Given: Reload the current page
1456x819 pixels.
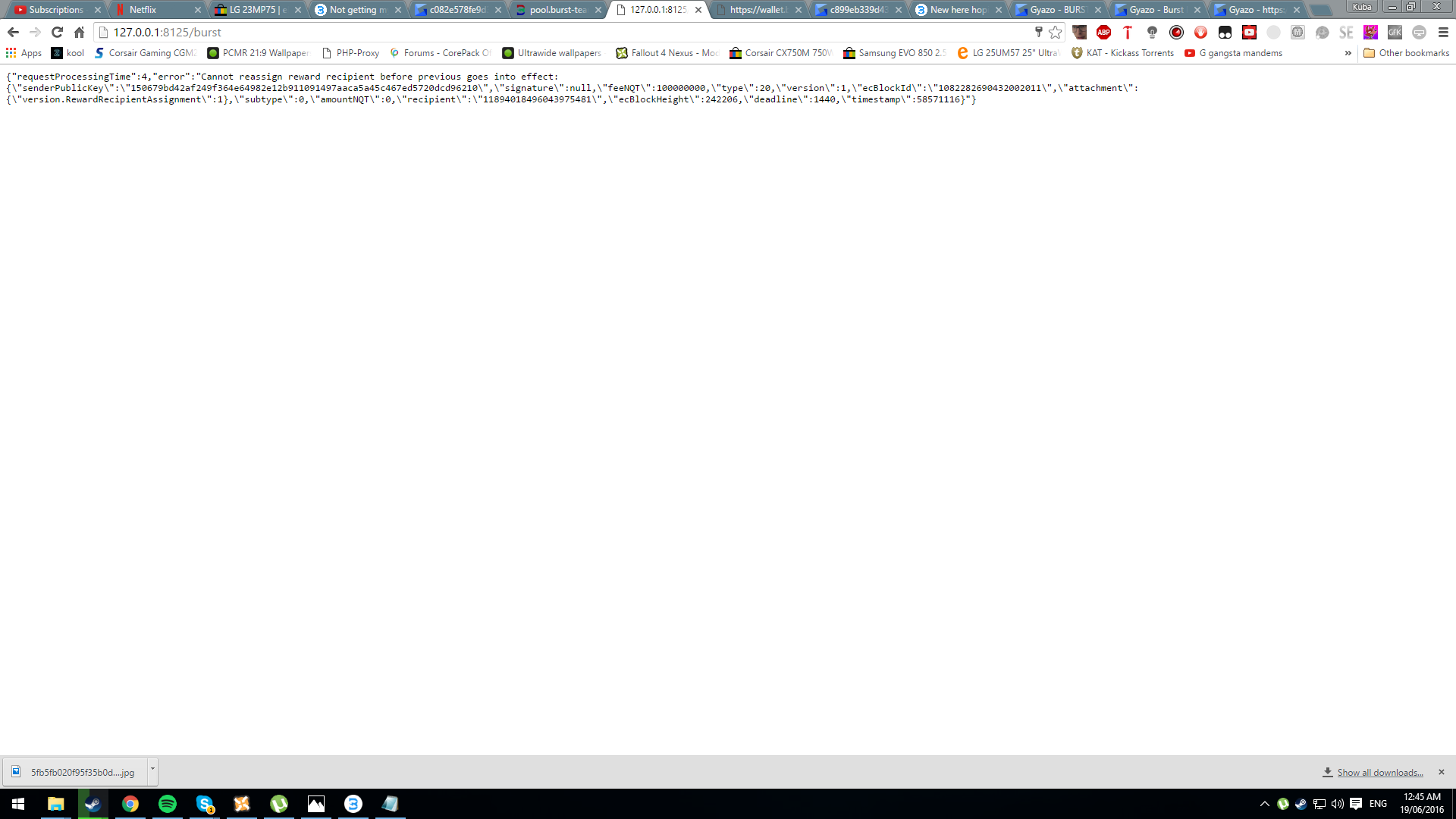Looking at the screenshot, I should [57, 33].
